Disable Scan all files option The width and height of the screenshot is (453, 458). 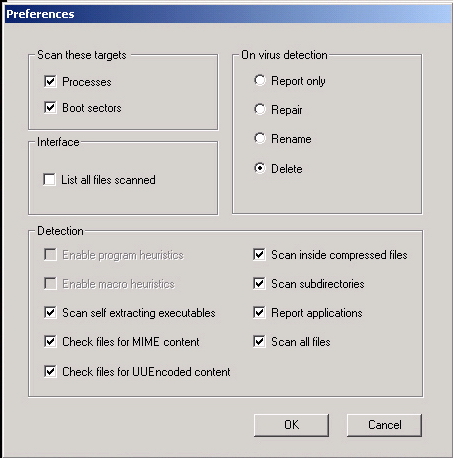(x=259, y=342)
